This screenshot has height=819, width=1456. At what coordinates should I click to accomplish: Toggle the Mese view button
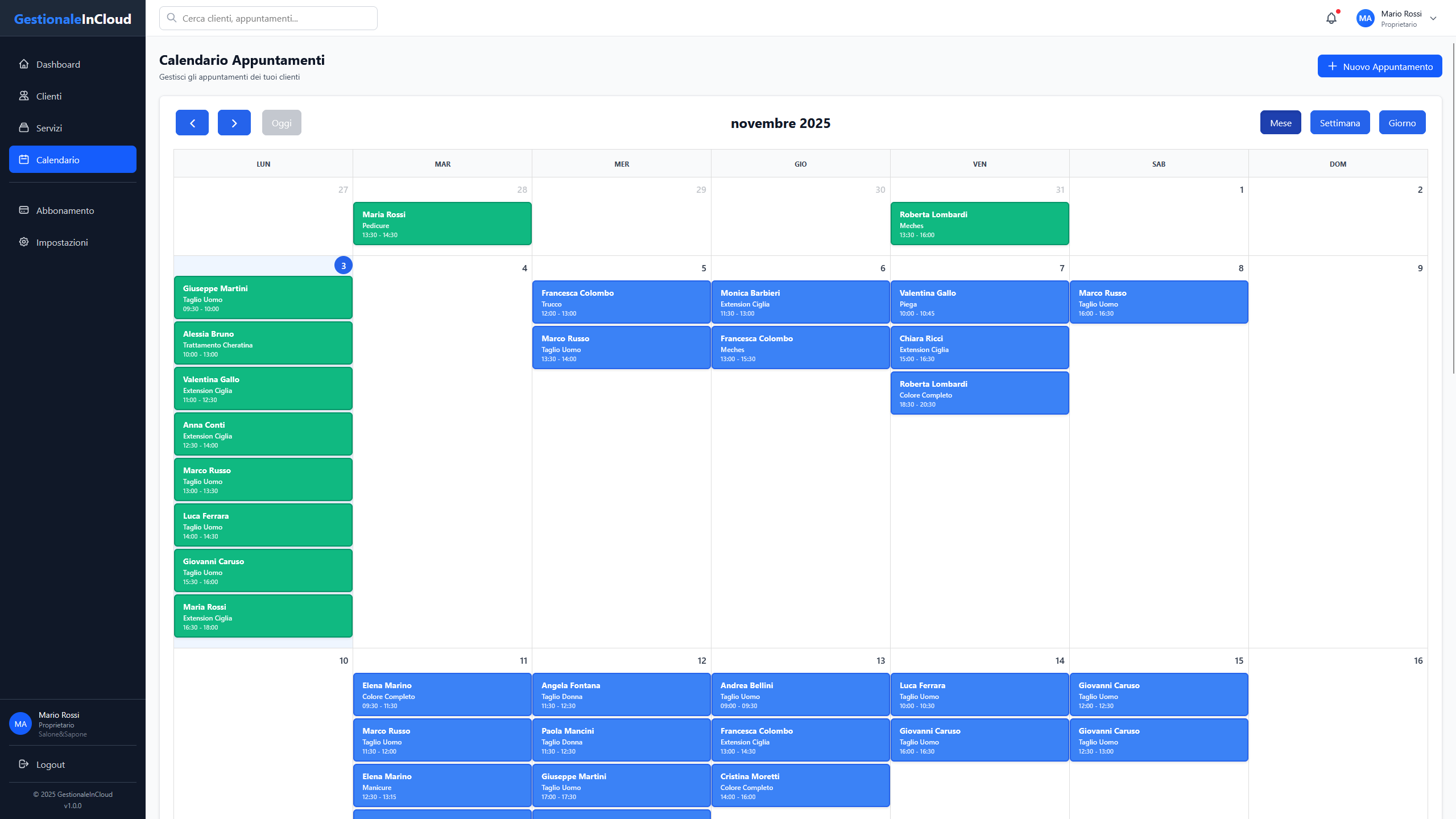(1280, 122)
